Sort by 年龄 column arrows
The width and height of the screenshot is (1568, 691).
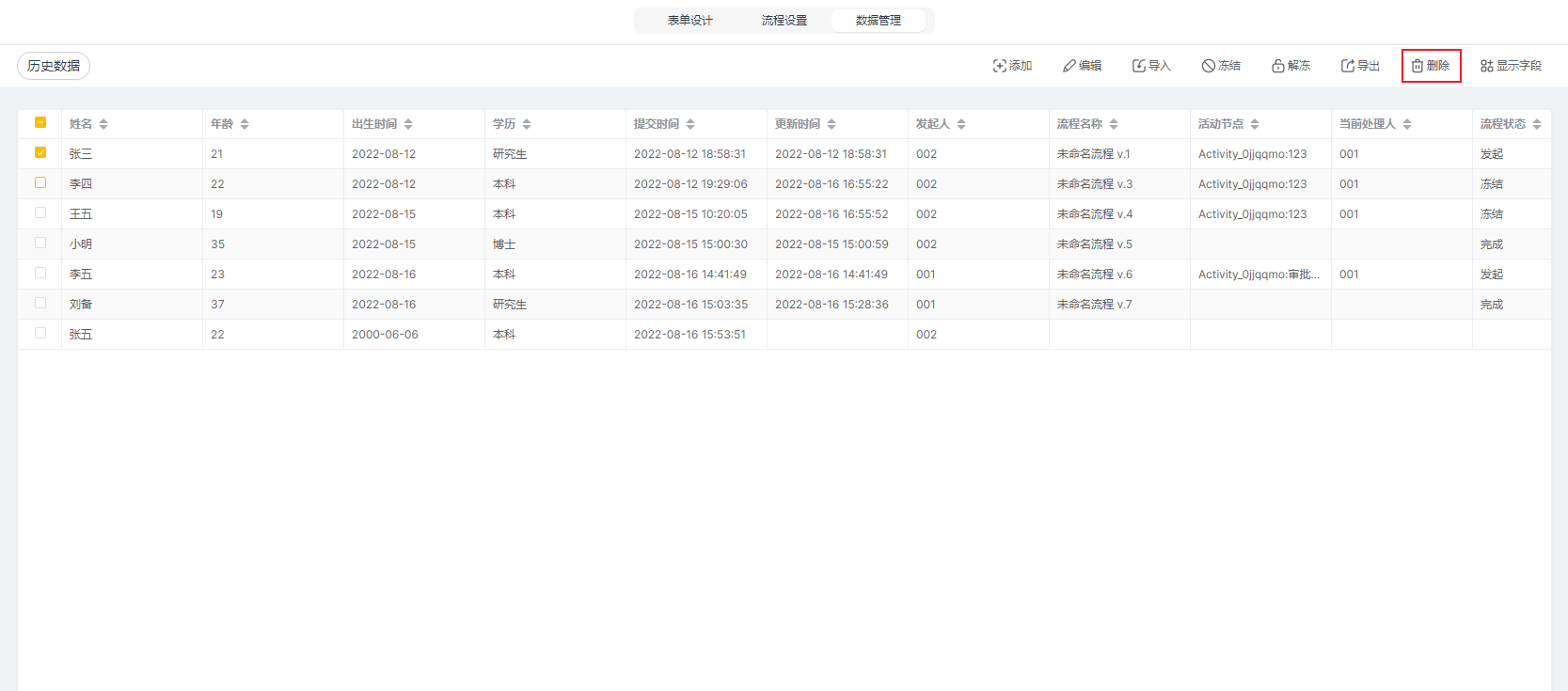(245, 124)
